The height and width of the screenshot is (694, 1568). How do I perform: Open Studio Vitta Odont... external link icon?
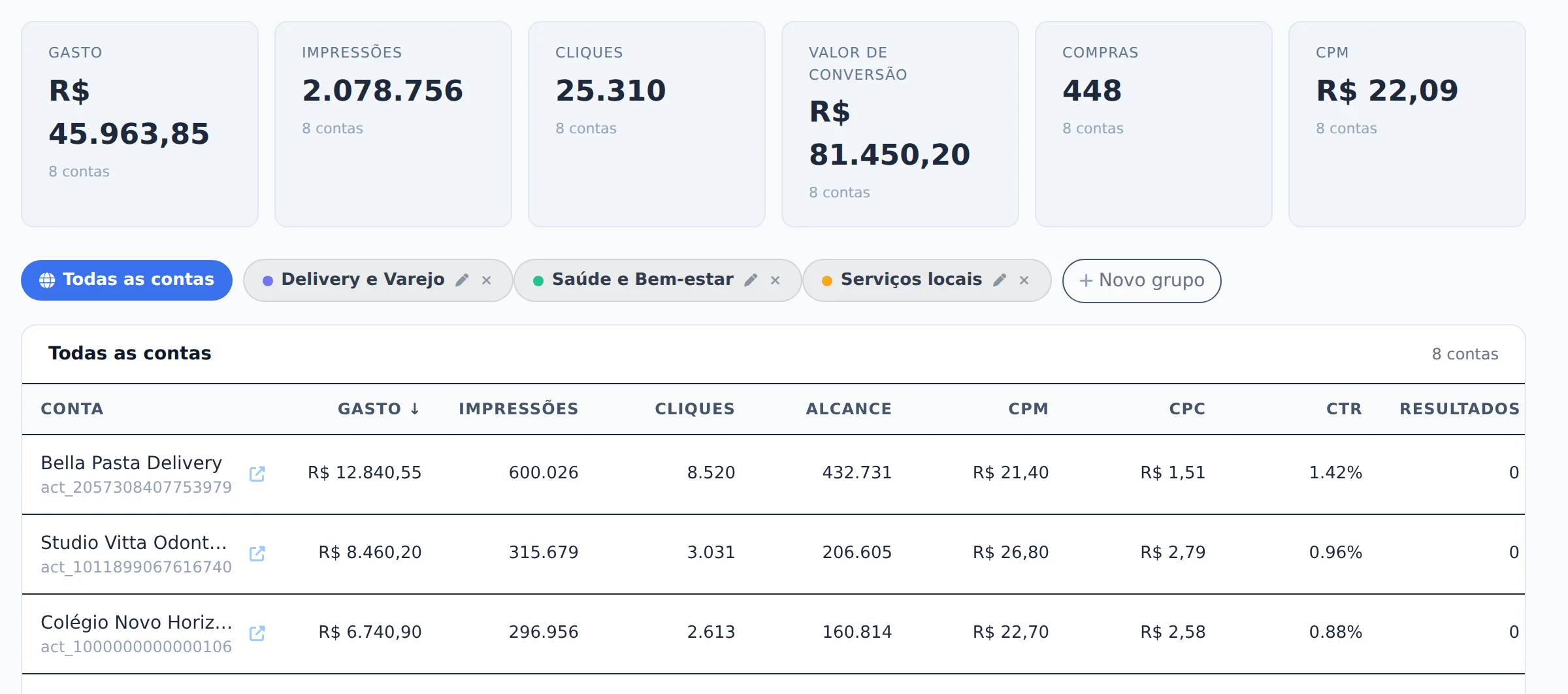coord(257,554)
